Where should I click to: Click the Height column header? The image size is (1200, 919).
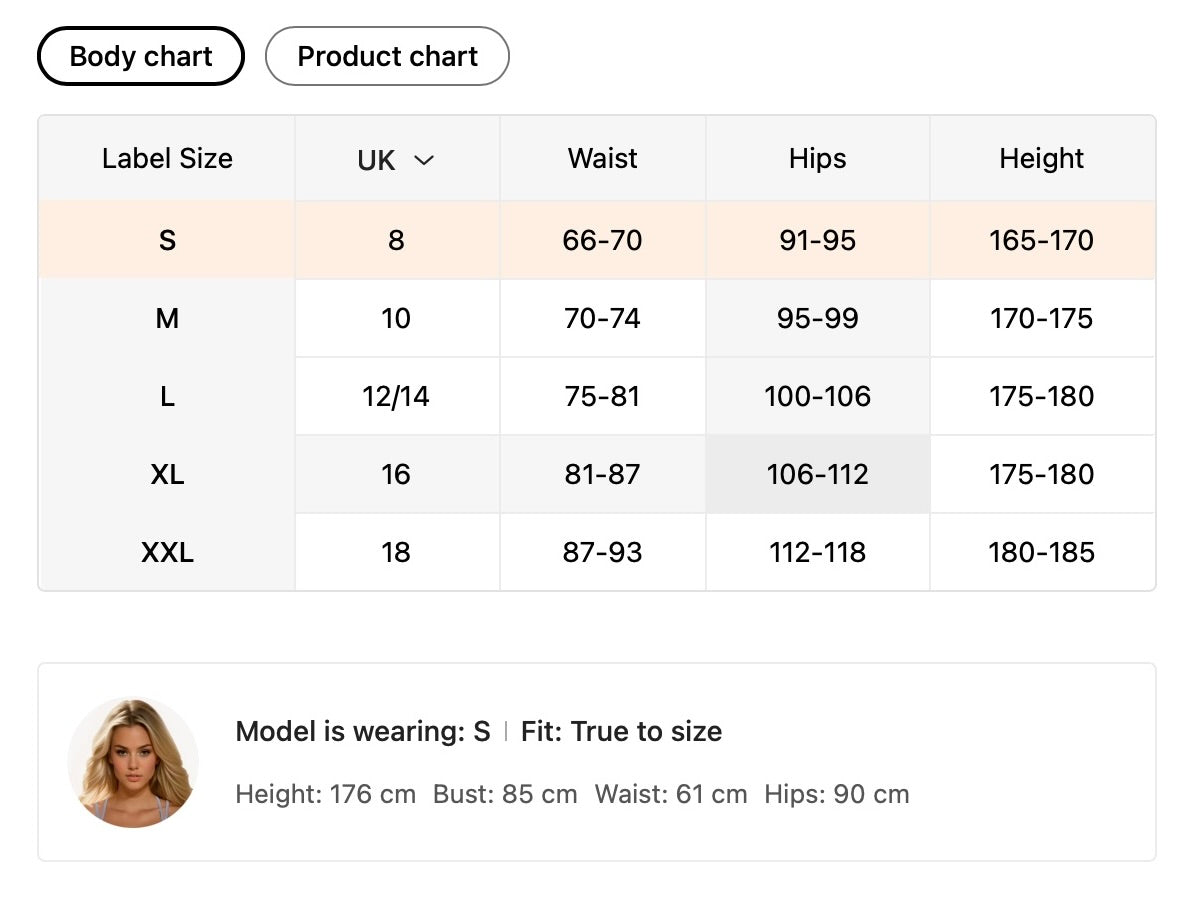[1042, 158]
